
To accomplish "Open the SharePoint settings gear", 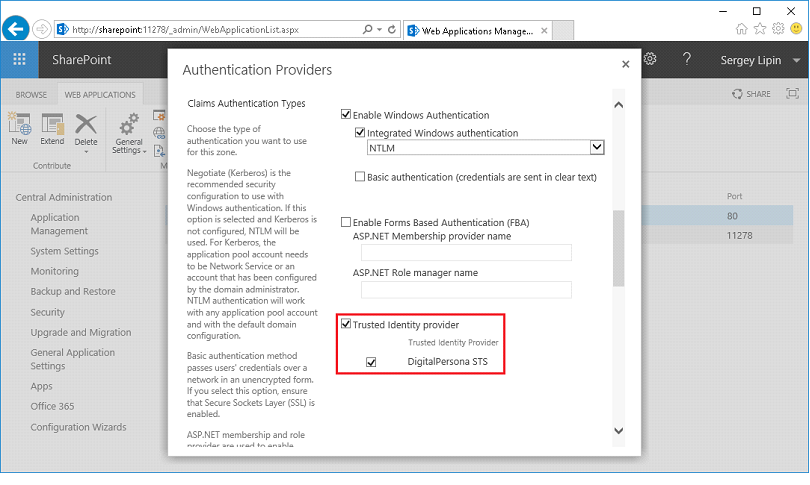I will click(x=649, y=60).
